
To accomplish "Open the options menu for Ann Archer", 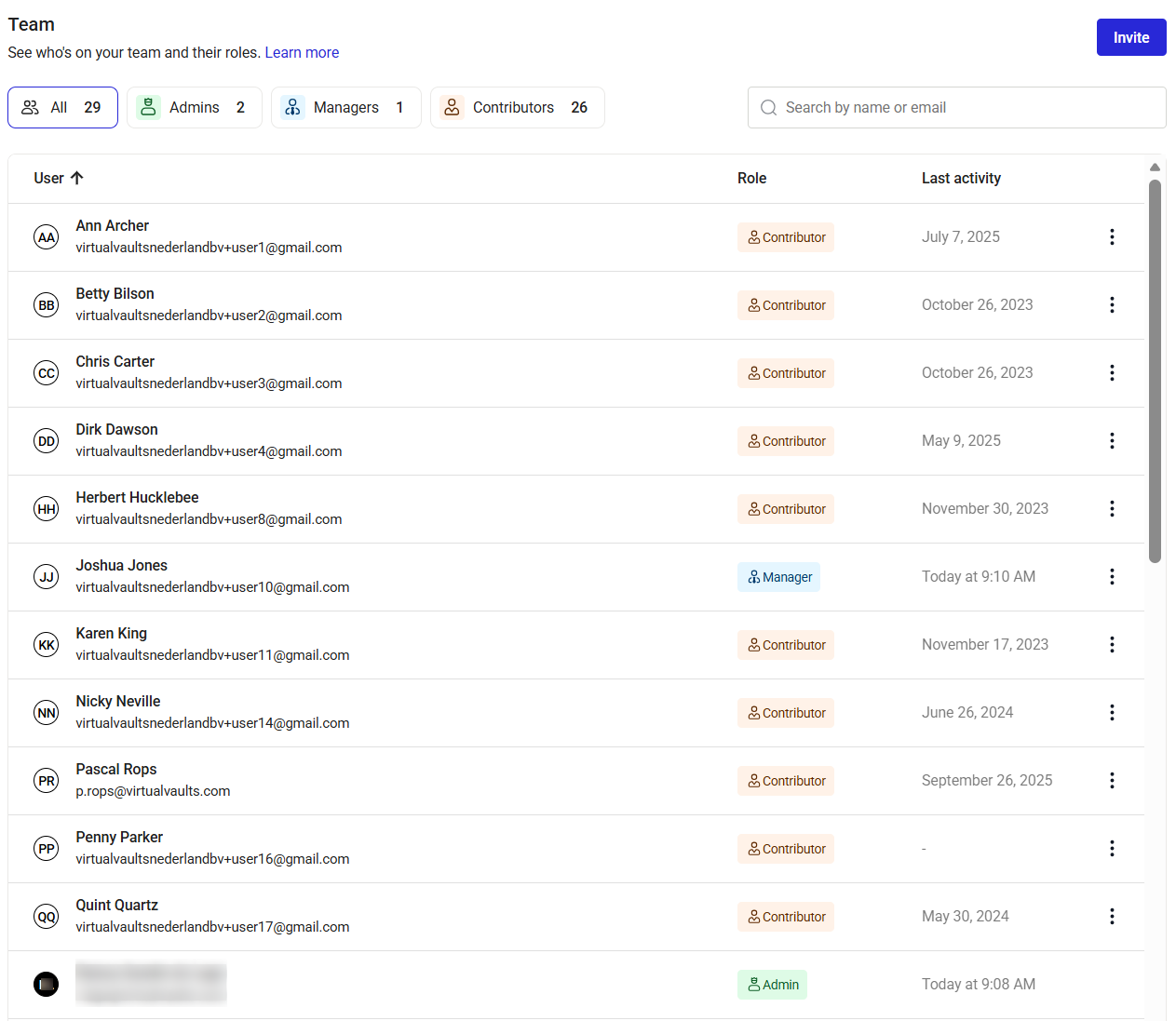I will point(1112,237).
